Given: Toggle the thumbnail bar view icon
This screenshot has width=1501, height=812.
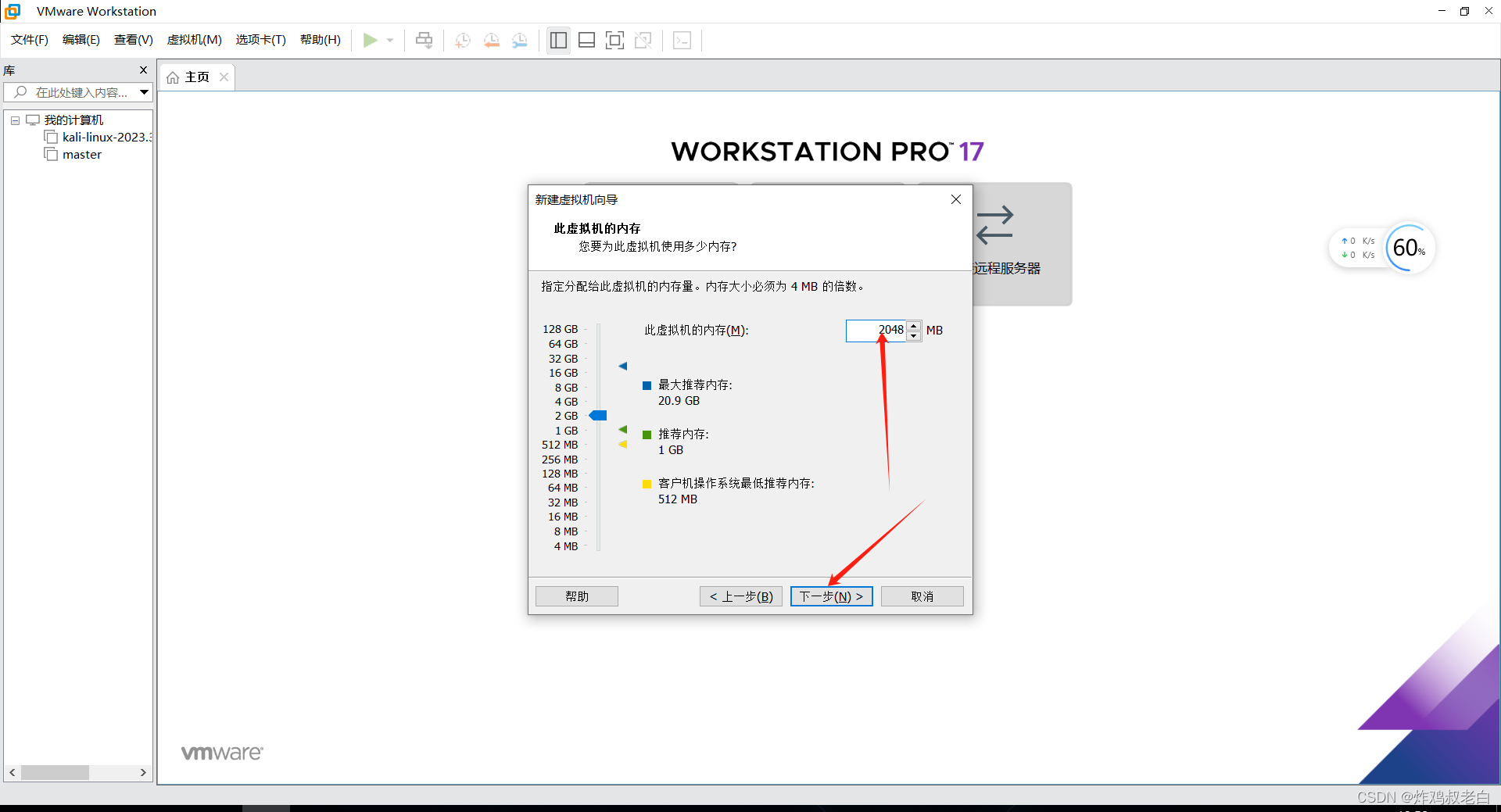Looking at the screenshot, I should coord(586,40).
